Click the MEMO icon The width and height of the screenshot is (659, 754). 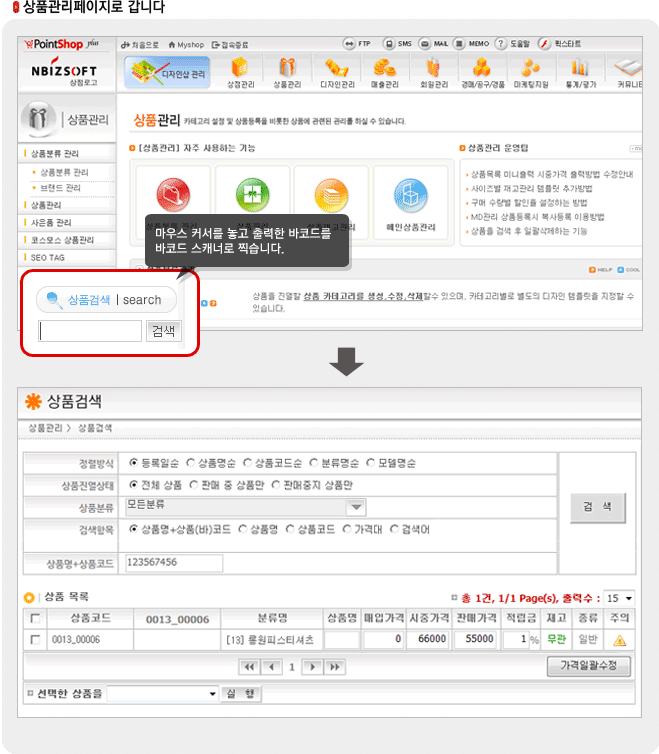point(459,44)
